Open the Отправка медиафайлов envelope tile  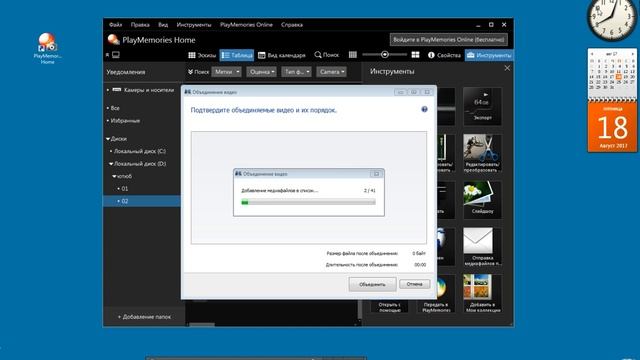tap(482, 247)
